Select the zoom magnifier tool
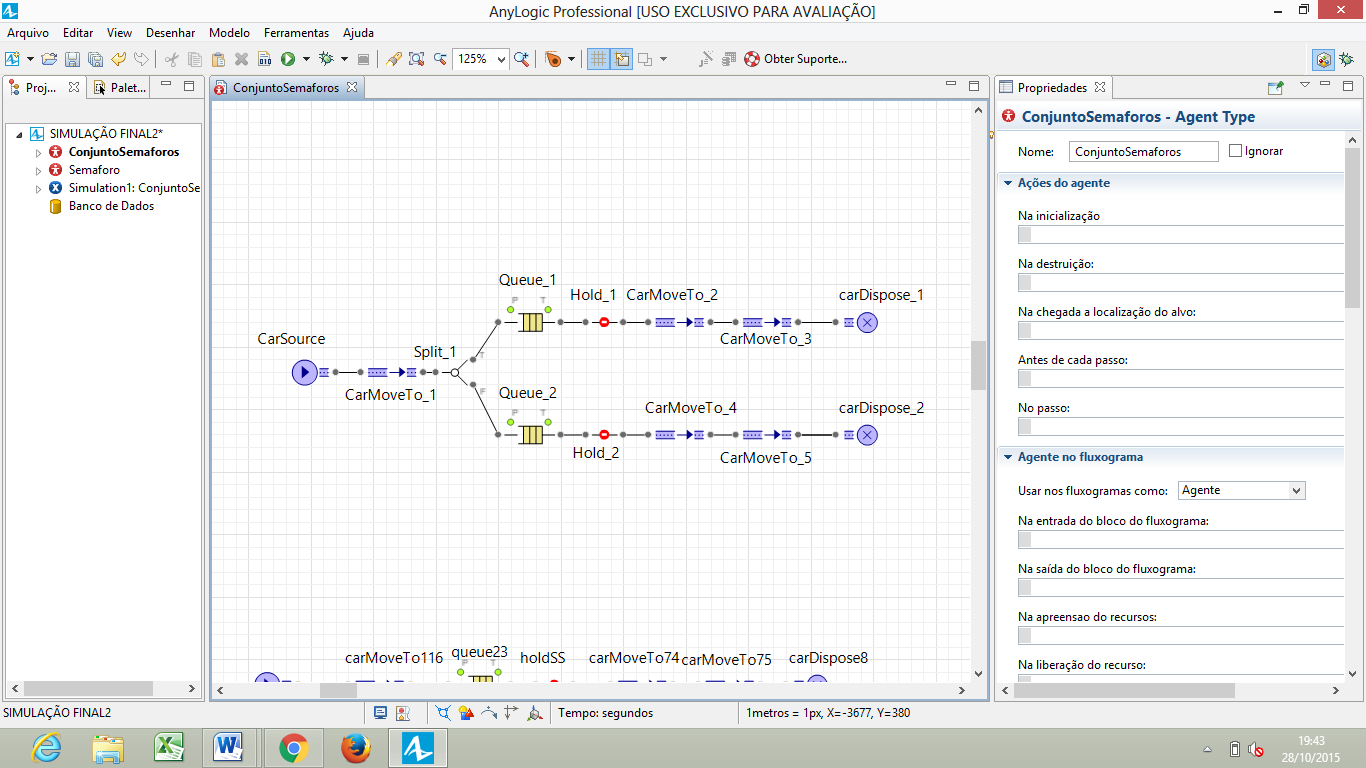The width and height of the screenshot is (1366, 768). pyautogui.click(x=520, y=59)
